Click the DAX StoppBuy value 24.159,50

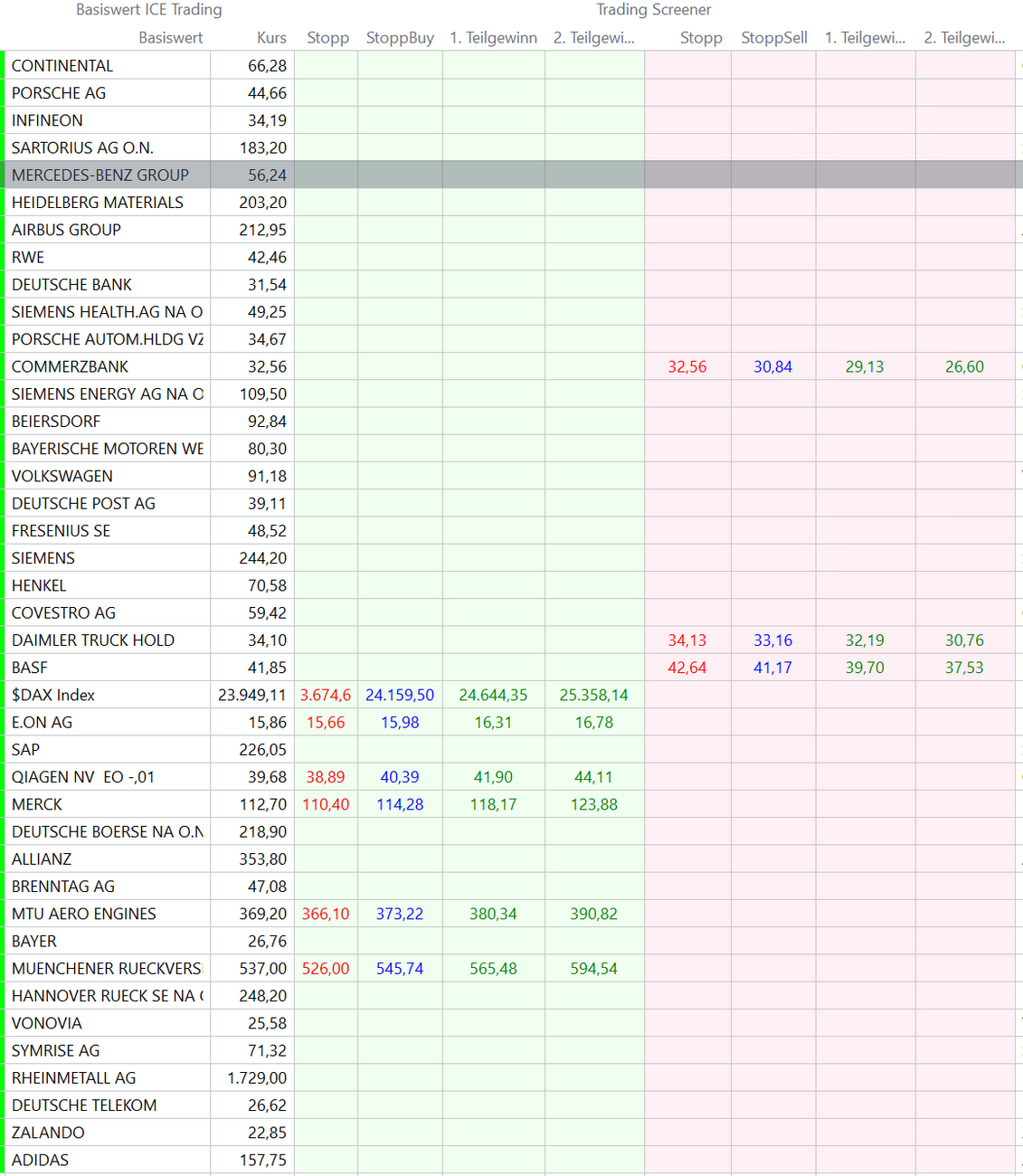click(400, 696)
